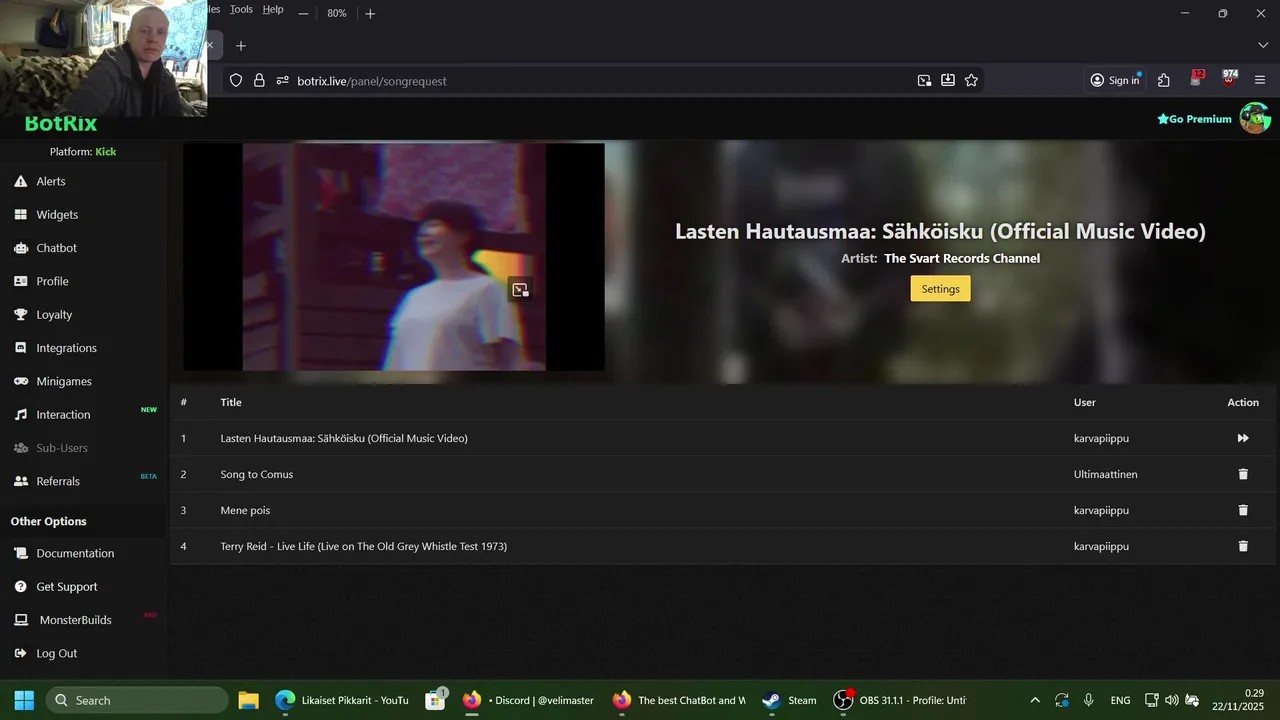This screenshot has height=720, width=1280.
Task: Click the site padlock security icon
Action: click(259, 81)
